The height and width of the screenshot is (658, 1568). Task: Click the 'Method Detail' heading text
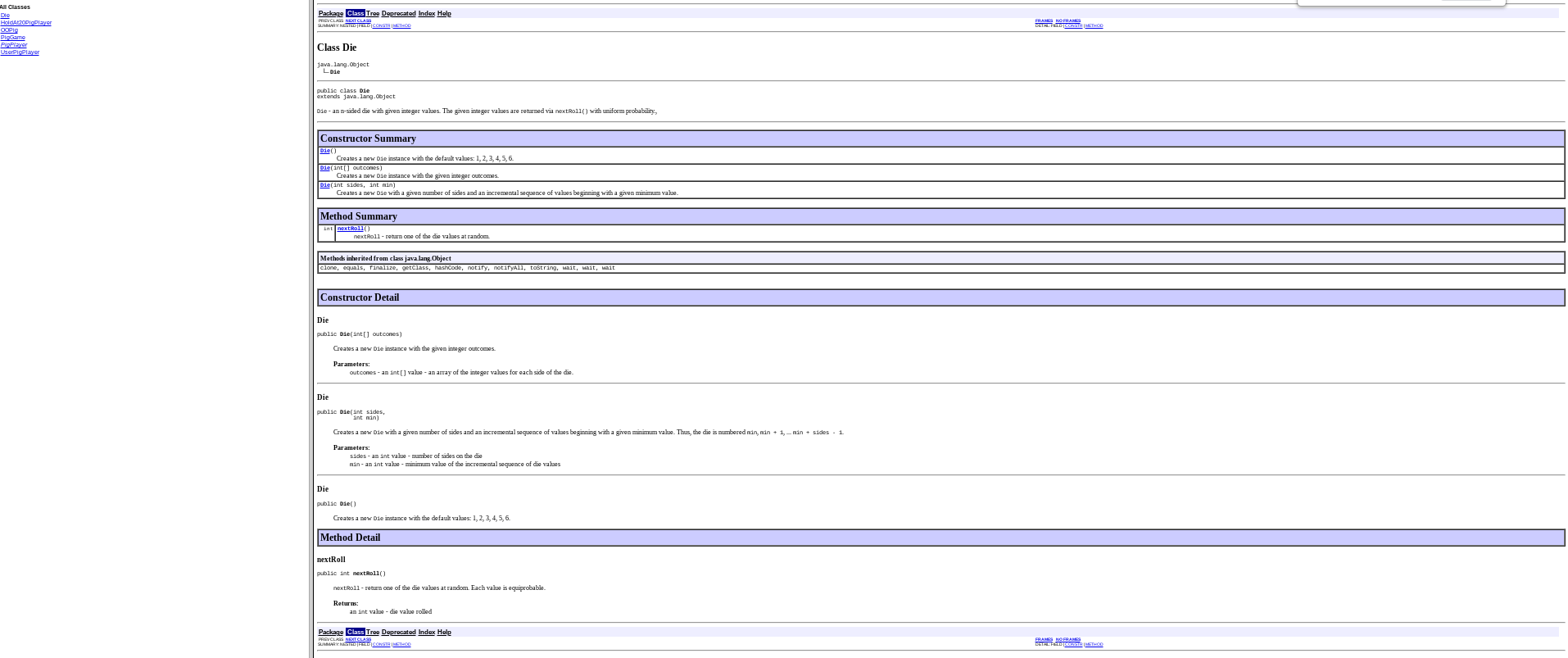click(x=350, y=538)
